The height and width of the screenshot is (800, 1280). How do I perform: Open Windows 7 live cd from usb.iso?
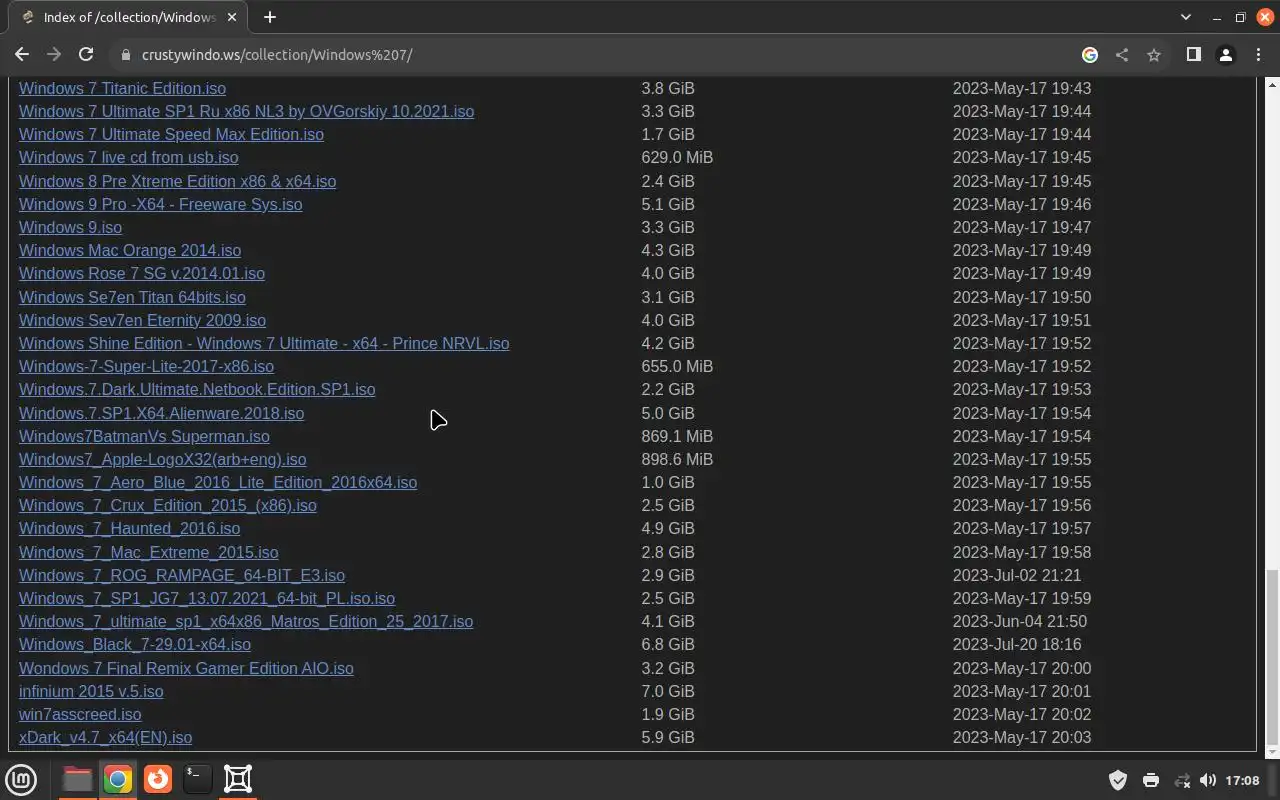click(128, 157)
